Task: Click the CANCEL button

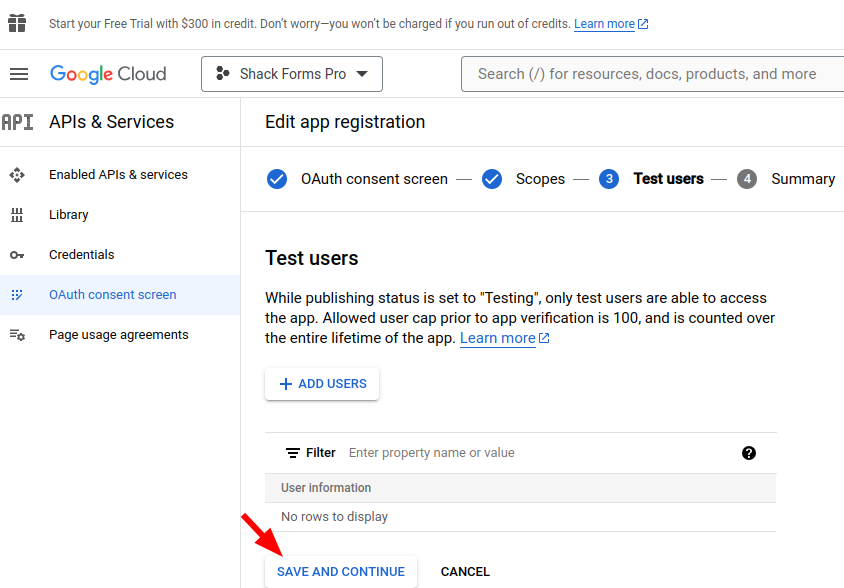Action: 465,572
